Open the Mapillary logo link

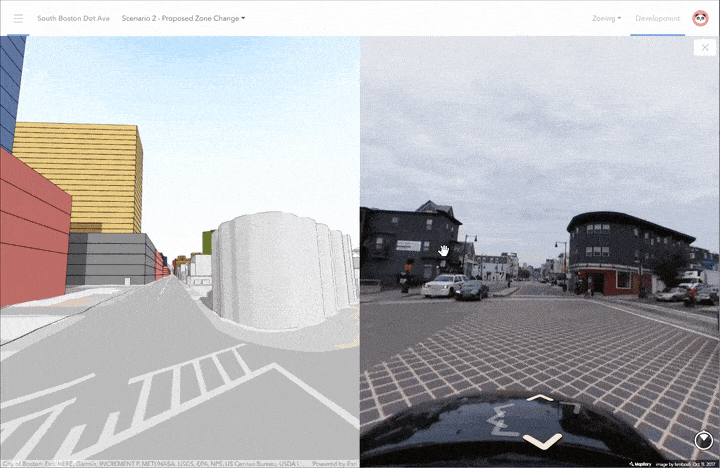640,464
